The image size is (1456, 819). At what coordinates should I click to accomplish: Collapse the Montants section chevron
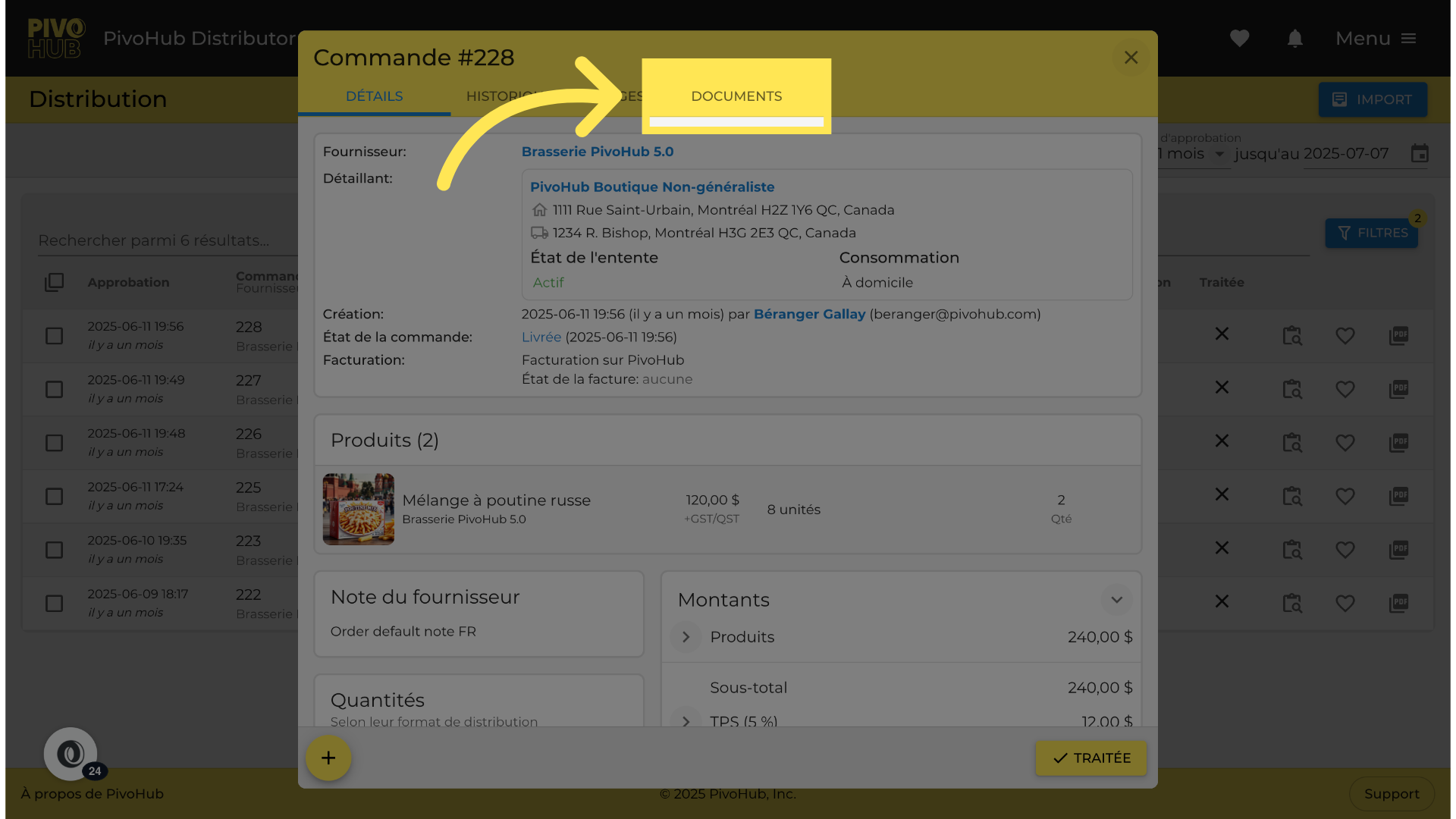point(1116,600)
